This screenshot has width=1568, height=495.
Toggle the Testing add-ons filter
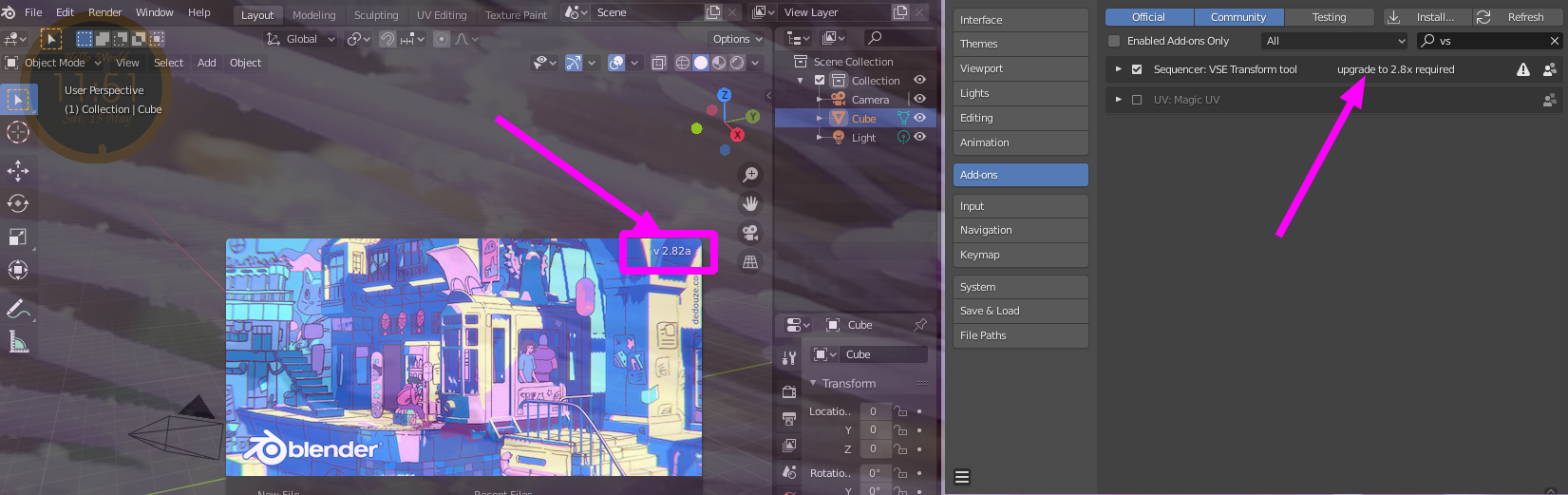click(x=1329, y=17)
